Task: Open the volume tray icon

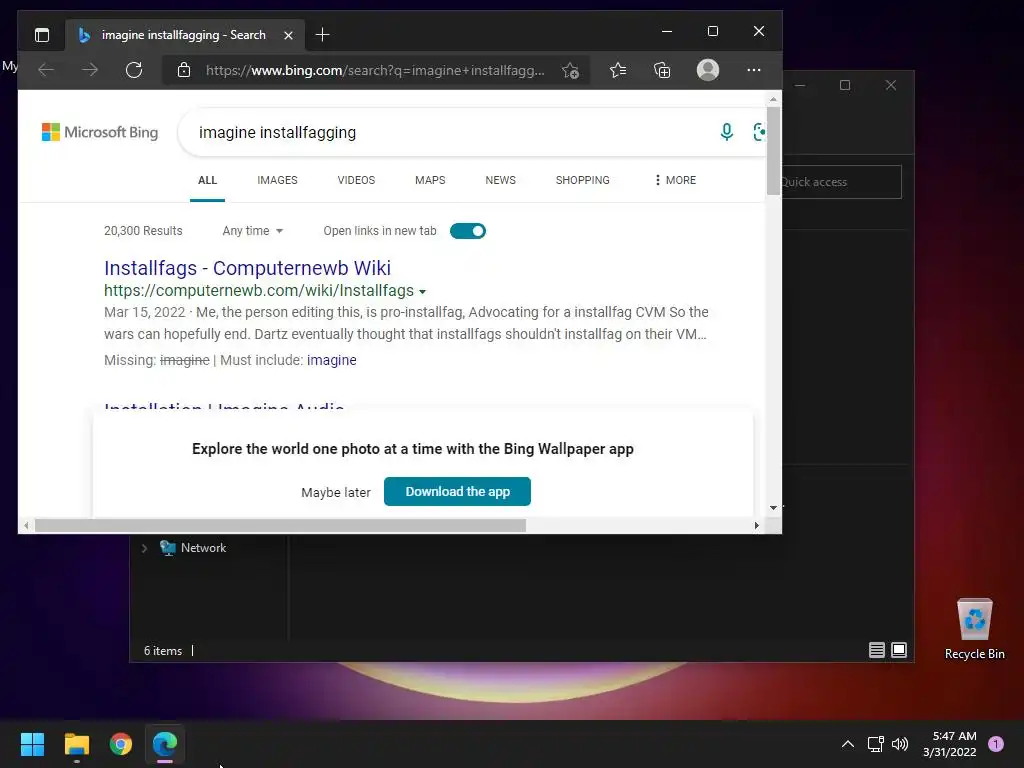Action: [900, 744]
